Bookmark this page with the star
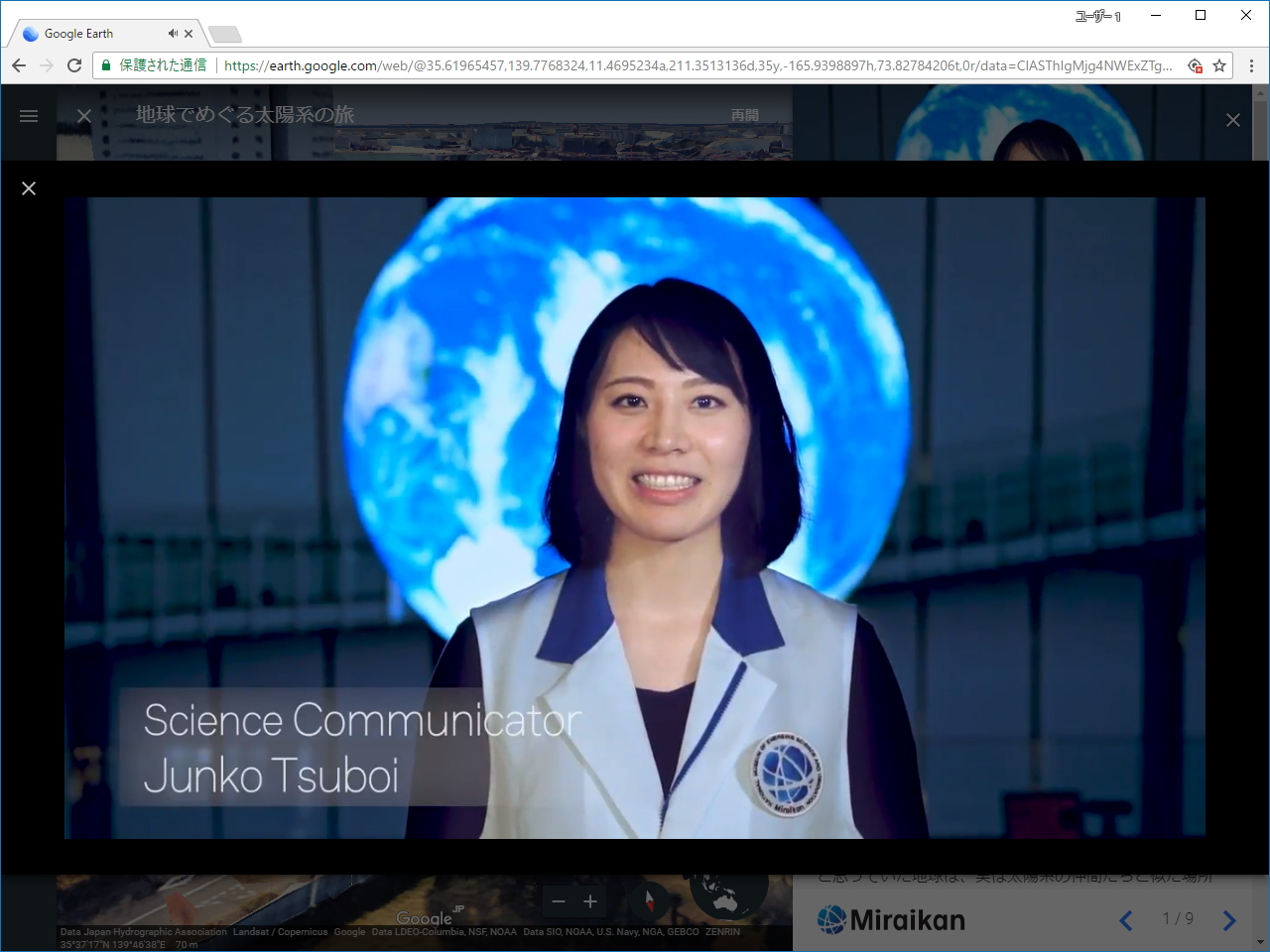Image resolution: width=1270 pixels, height=952 pixels. tap(1219, 65)
